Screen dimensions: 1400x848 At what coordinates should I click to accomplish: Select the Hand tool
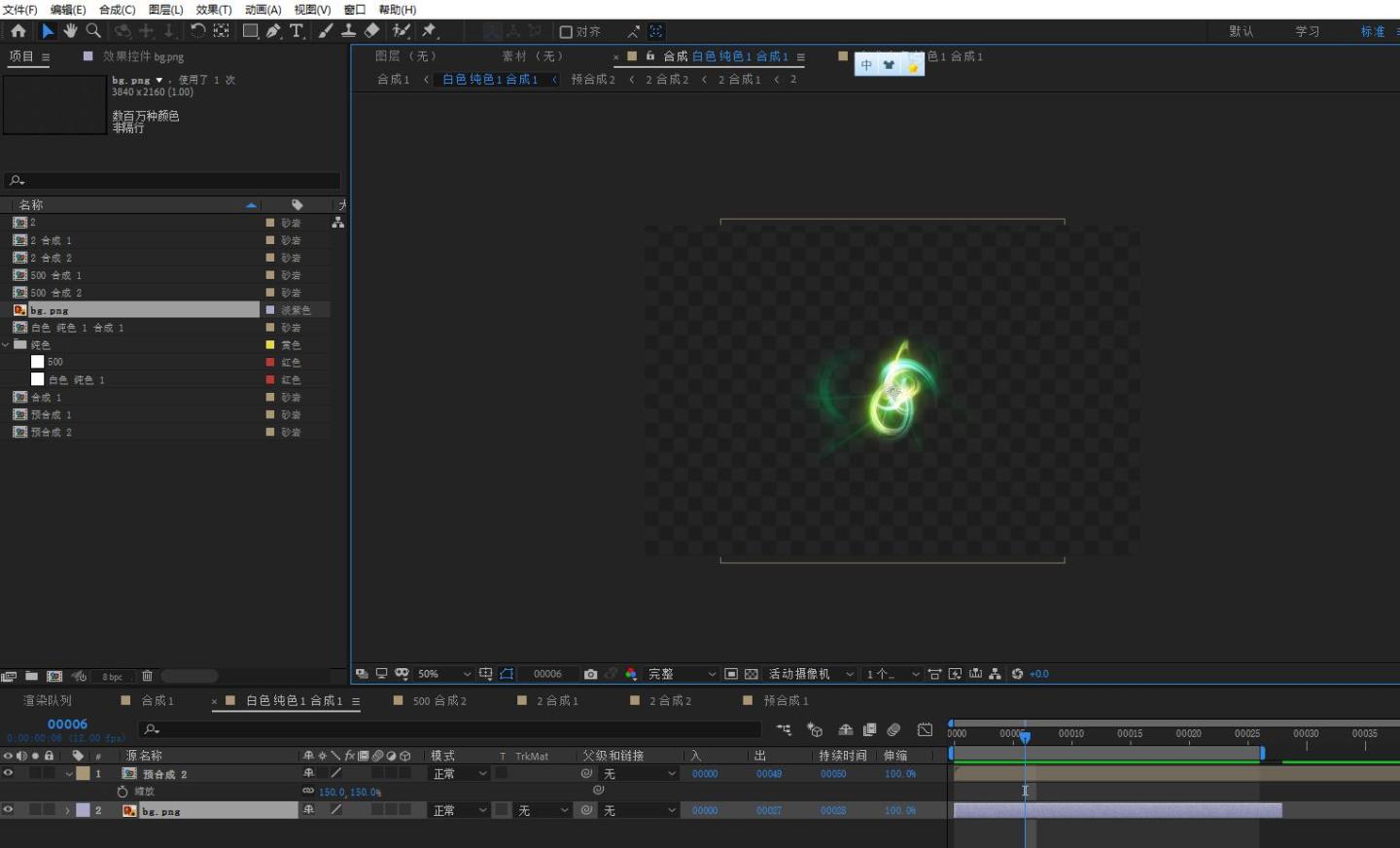click(x=70, y=31)
